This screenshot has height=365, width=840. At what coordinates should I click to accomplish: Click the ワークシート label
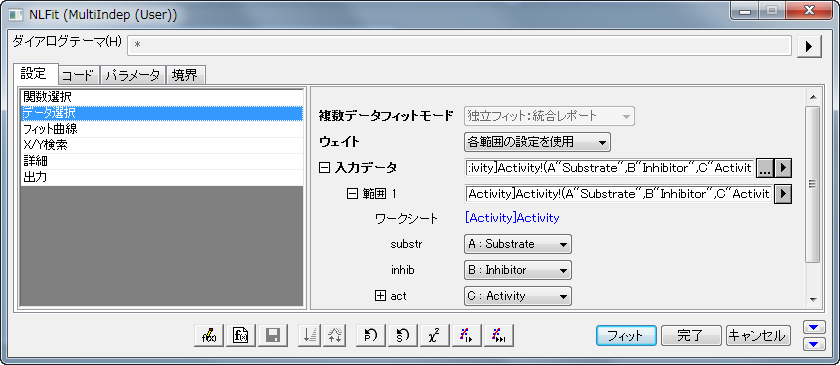[407, 219]
